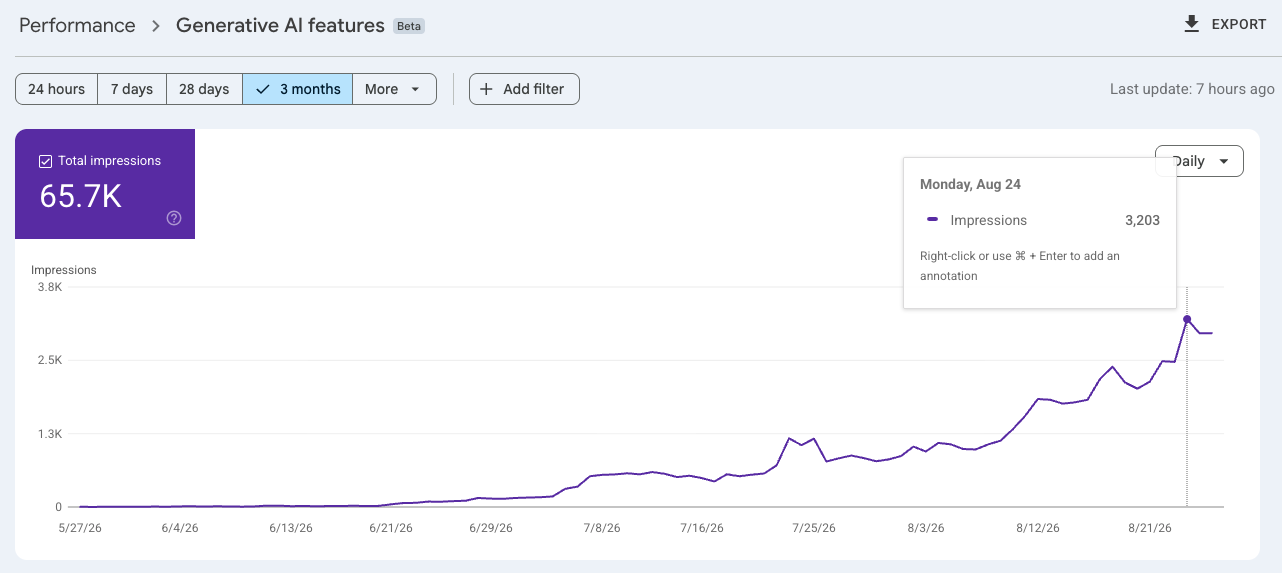Click the plus icon in Add filter
The width and height of the screenshot is (1282, 573).
coord(486,89)
